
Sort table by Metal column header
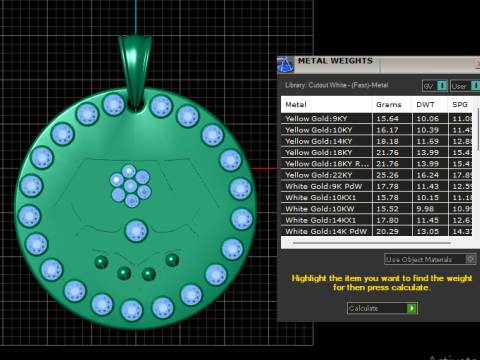coord(326,105)
